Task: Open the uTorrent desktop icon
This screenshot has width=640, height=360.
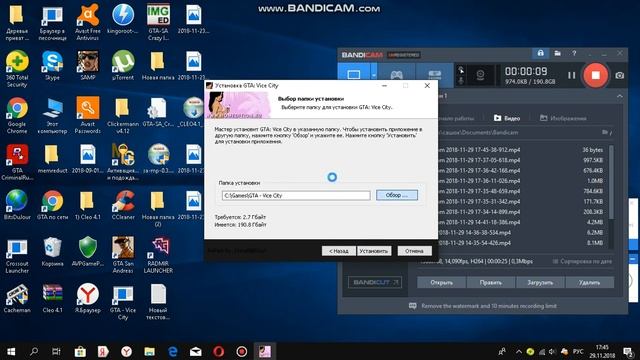Action: pos(123,65)
